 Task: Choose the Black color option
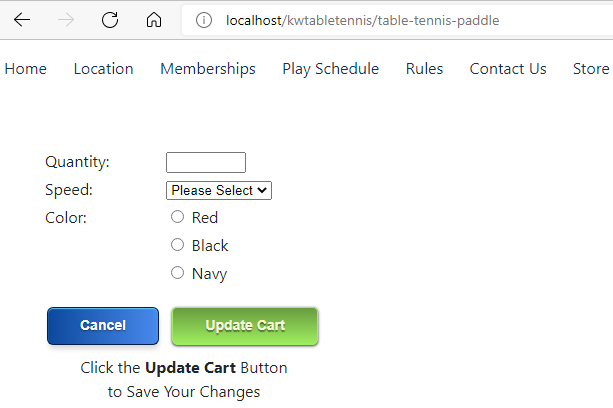coord(178,245)
